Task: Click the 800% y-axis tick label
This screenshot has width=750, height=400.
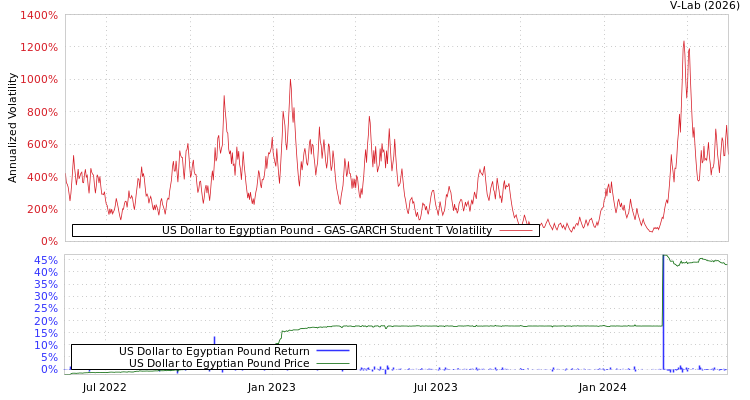Action: click(x=41, y=113)
